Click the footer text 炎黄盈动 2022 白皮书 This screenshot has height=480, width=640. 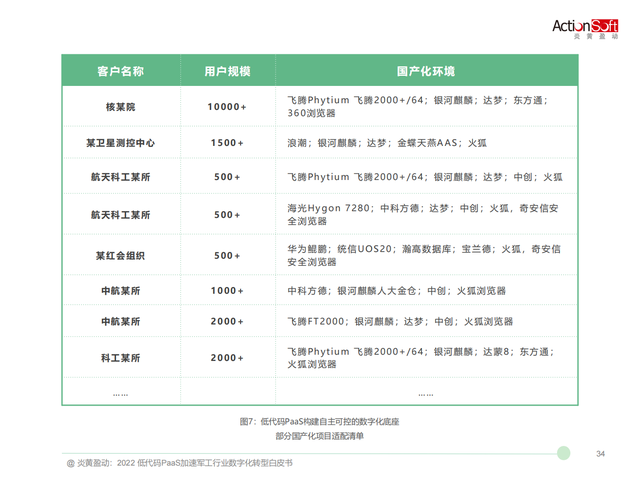tap(180, 463)
